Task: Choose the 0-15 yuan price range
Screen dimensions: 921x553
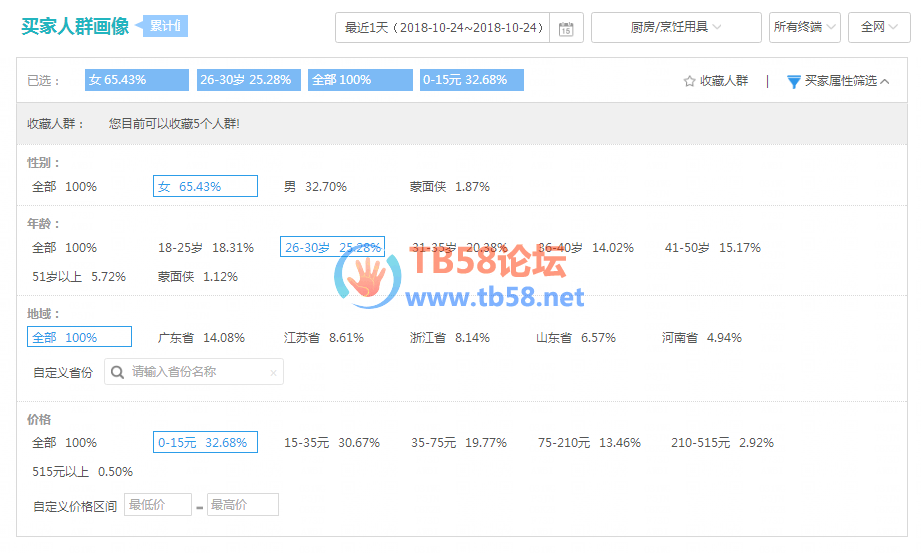Action: click(205, 442)
